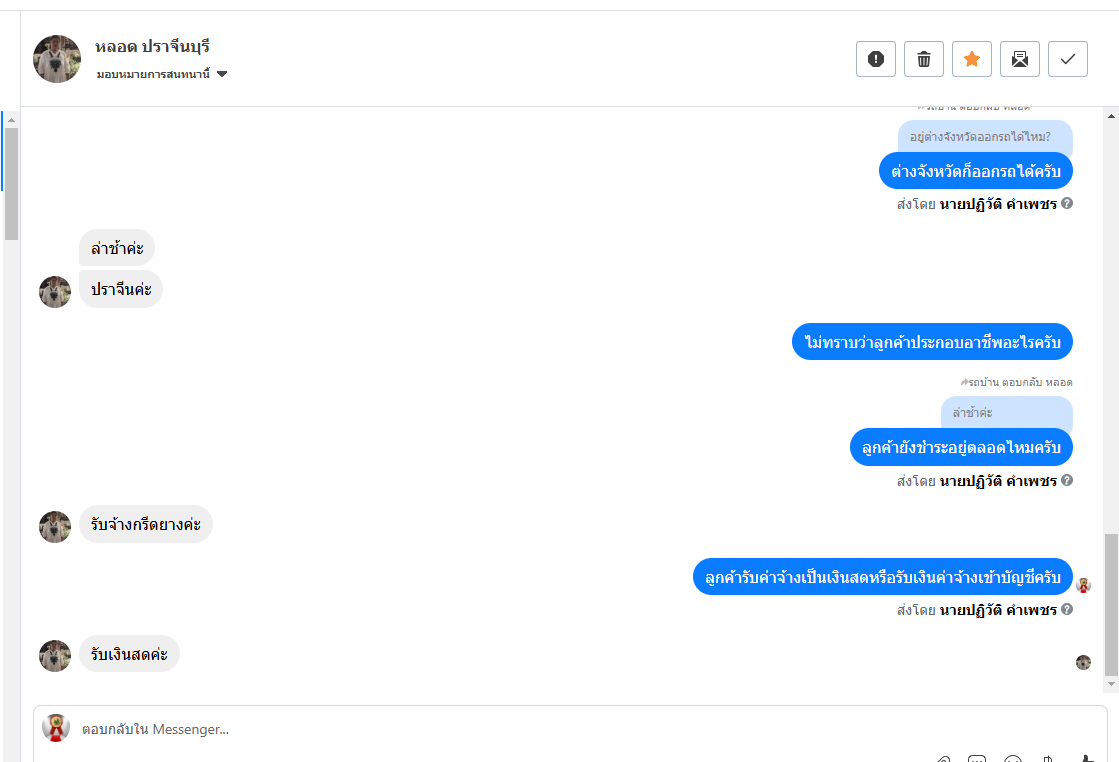Click the chat scrollbar down arrow
This screenshot has width=1119, height=762.
(x=1111, y=683)
